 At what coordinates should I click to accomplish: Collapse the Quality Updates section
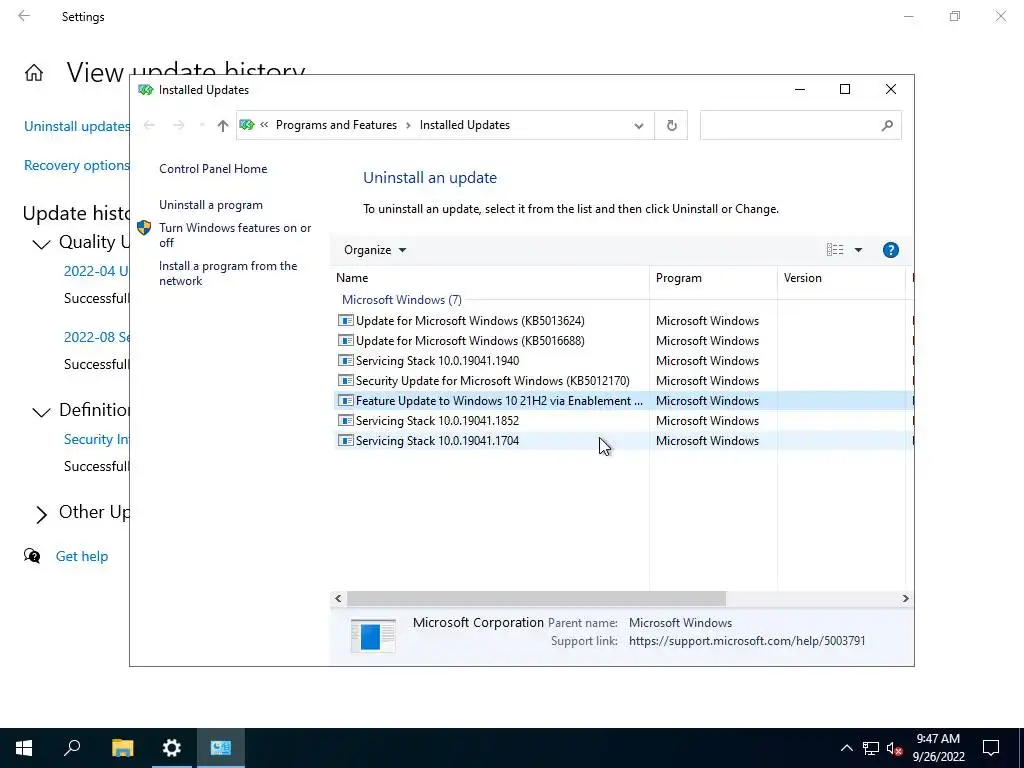click(x=41, y=244)
